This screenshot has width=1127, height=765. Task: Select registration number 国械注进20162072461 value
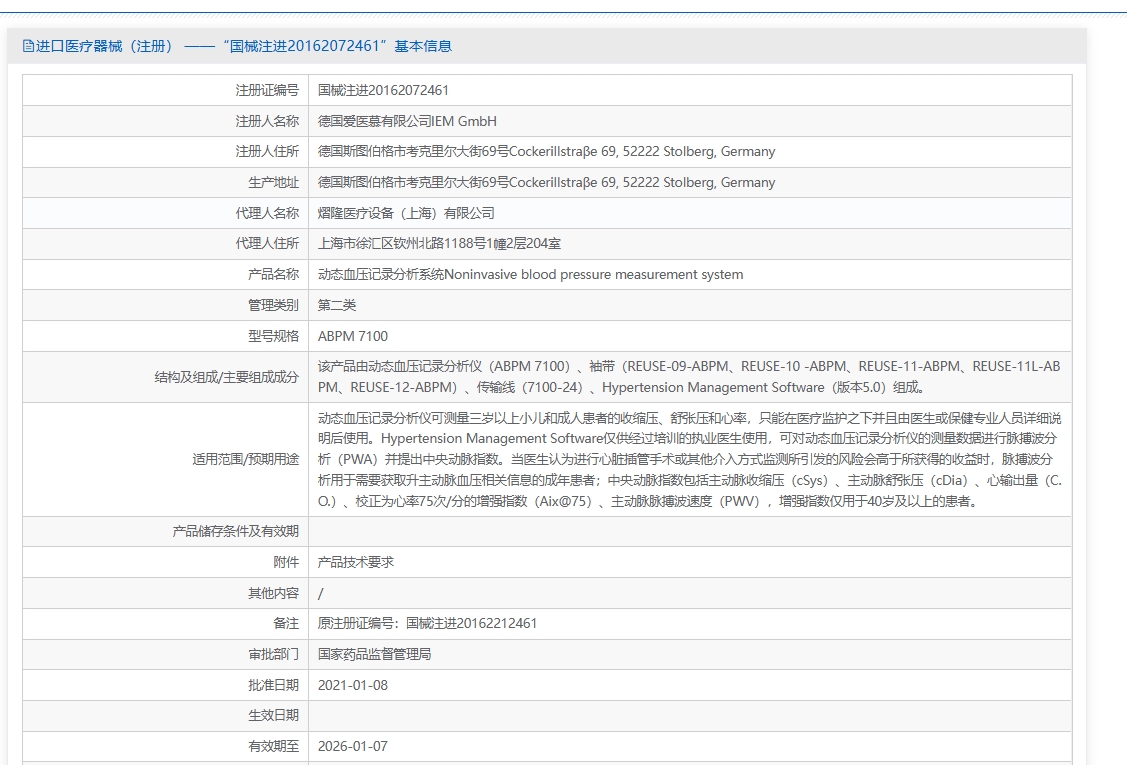[x=383, y=91]
